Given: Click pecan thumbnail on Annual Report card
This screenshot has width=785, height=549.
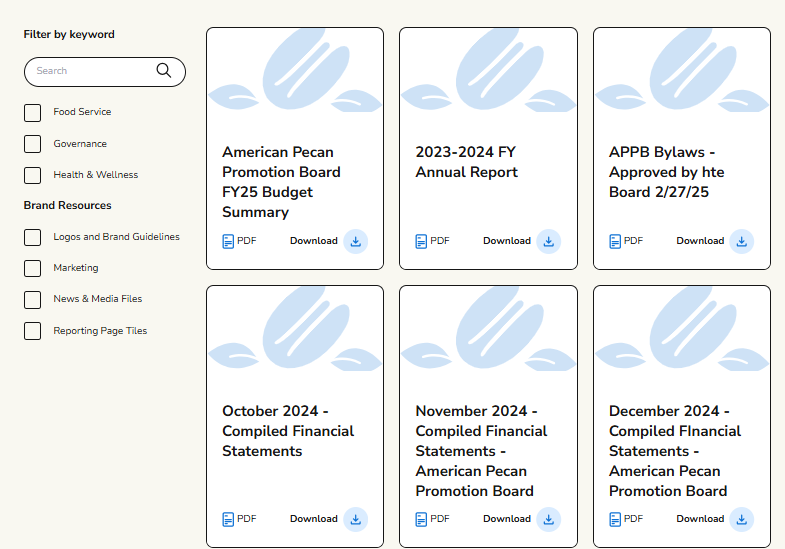Looking at the screenshot, I should pos(488,70).
